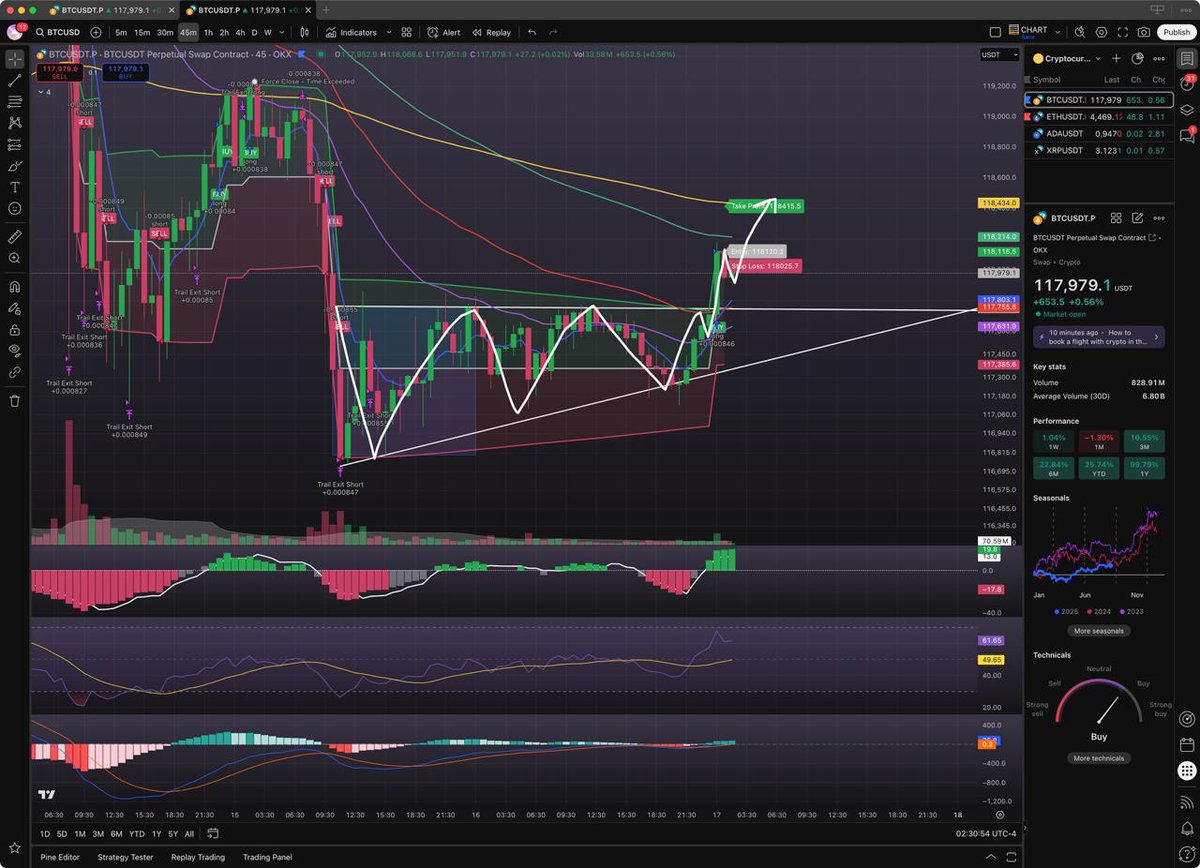Expand the favorite indicators dropdown arrow
1200x868 pixels.
click(389, 32)
